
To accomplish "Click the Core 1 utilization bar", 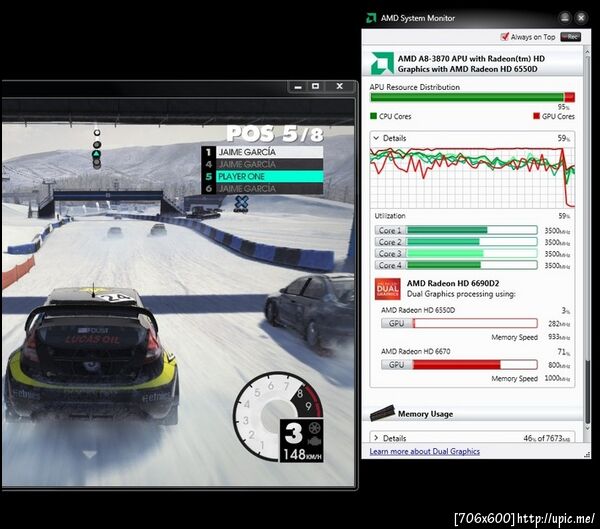I will (472, 230).
